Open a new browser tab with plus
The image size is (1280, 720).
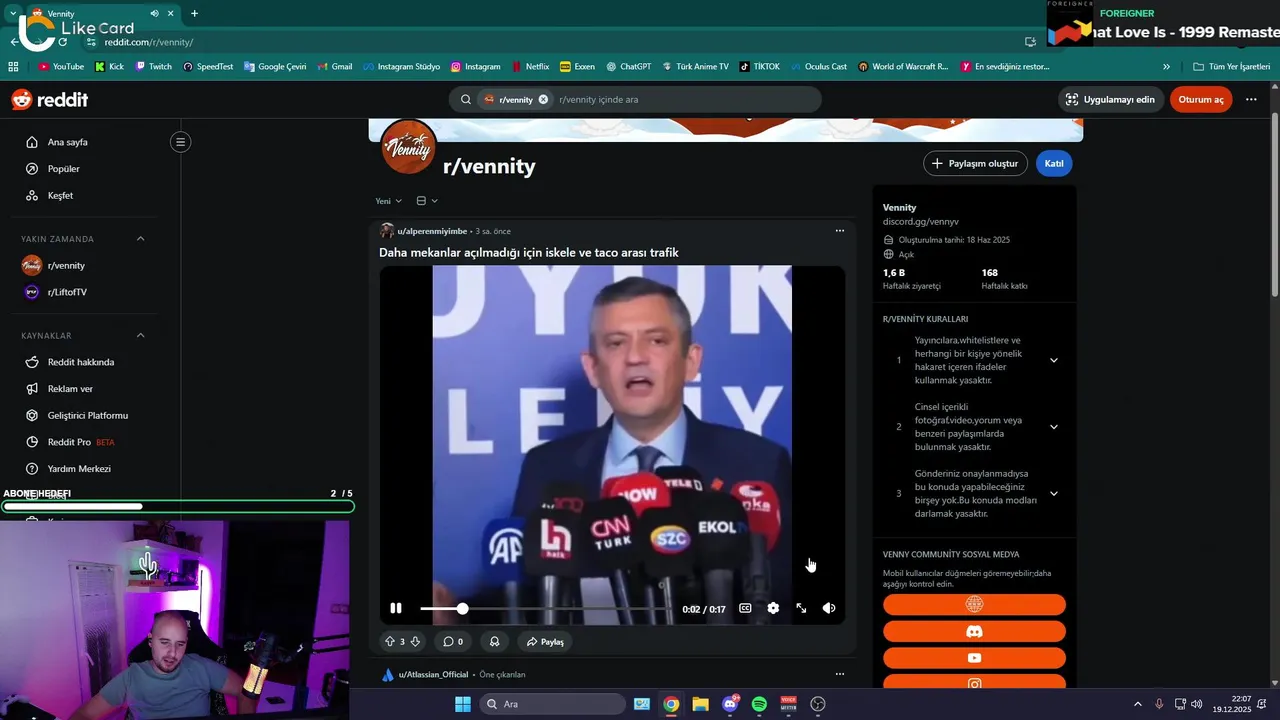click(x=194, y=14)
